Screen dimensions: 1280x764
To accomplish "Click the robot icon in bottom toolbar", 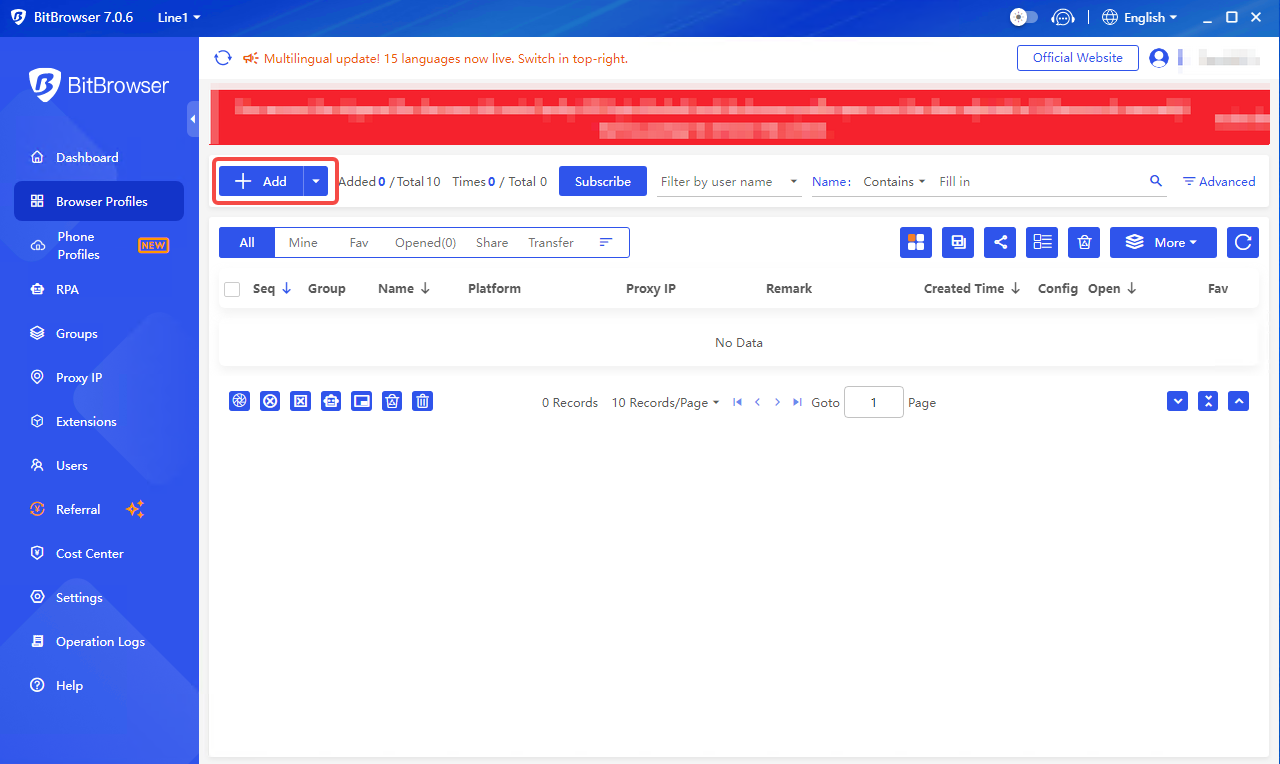I will [331, 401].
